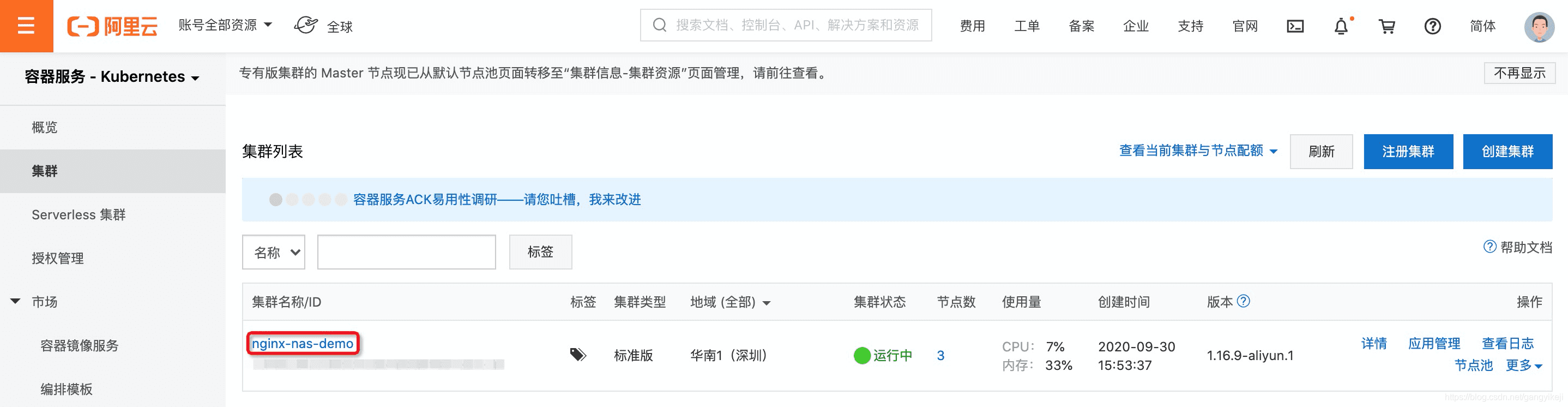
Task: Expand cluster and node quota dropdown
Action: click(1197, 151)
